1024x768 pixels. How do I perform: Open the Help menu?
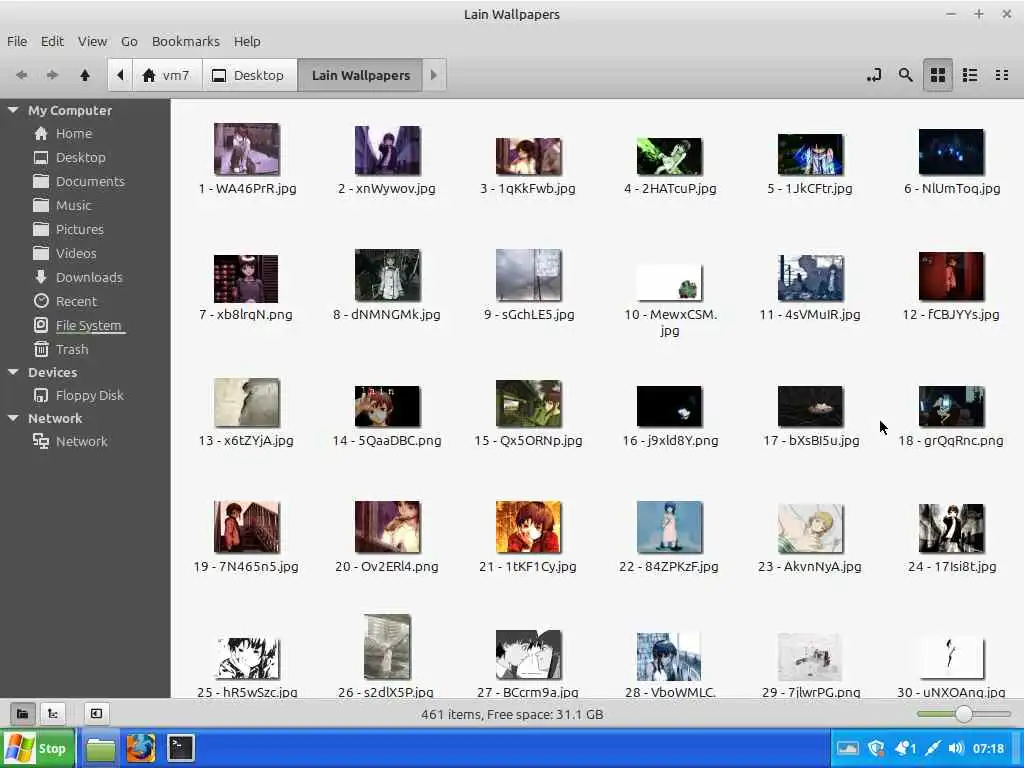tap(247, 41)
